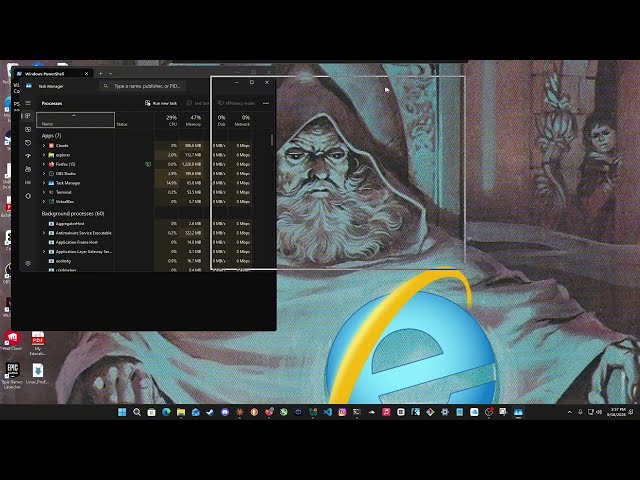Switch to Task Manager taskbar icon
The width and height of the screenshot is (640, 480).
(x=518, y=412)
